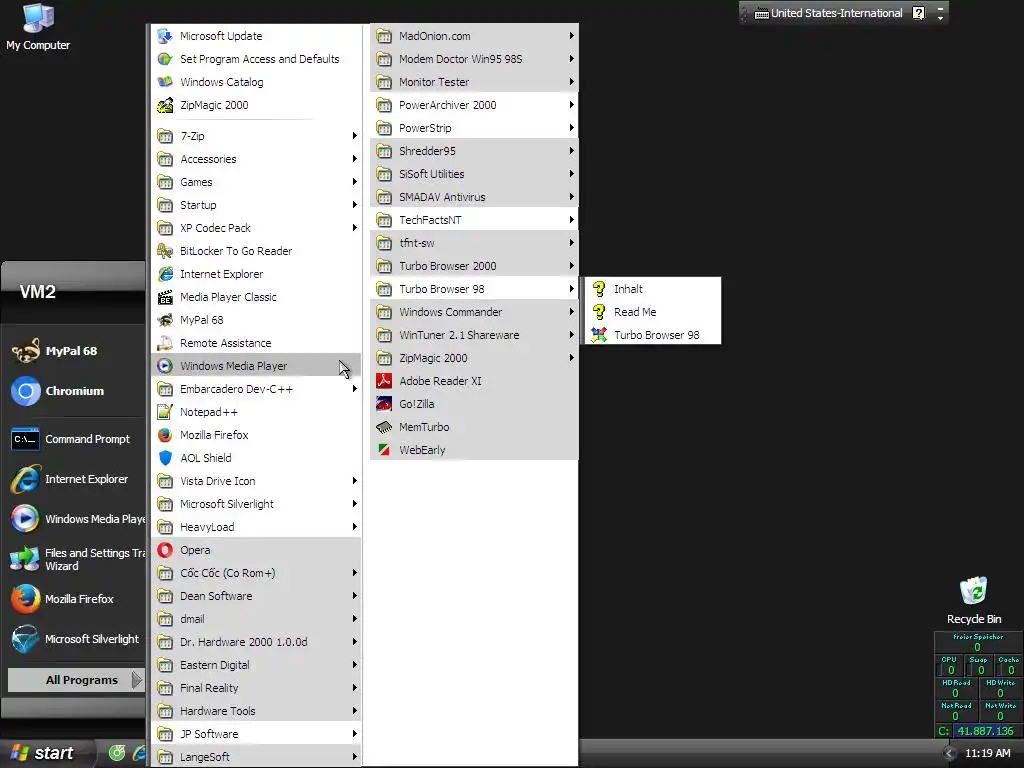
Task: Click the Windows Catalog icon
Action: click(x=165, y=82)
